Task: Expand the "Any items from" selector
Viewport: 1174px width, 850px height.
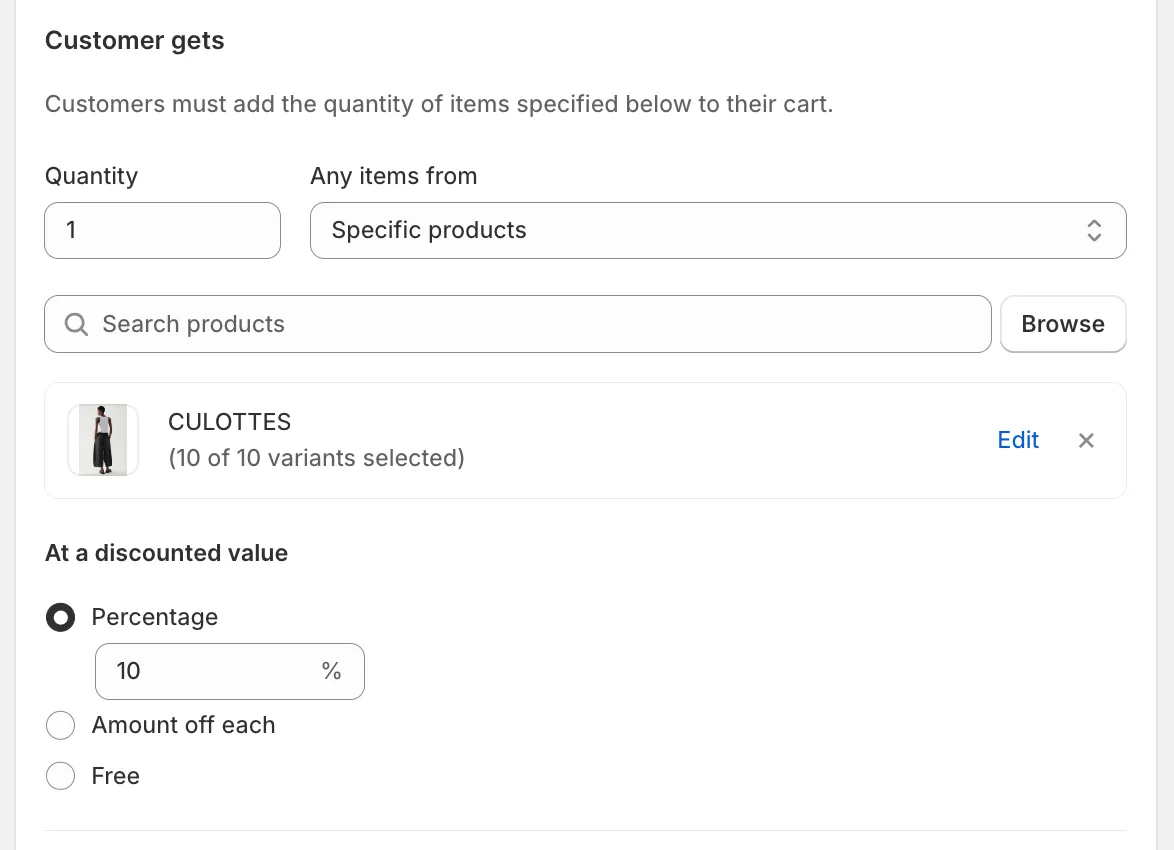Action: [718, 230]
